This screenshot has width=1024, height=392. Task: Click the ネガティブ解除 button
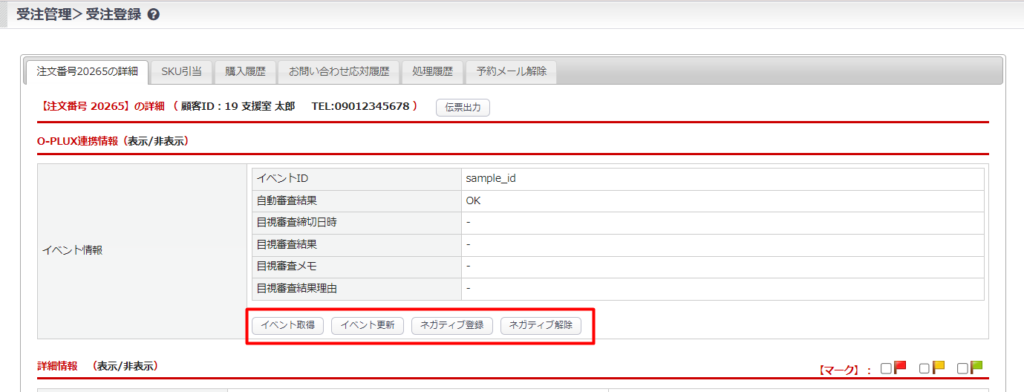coord(541,326)
